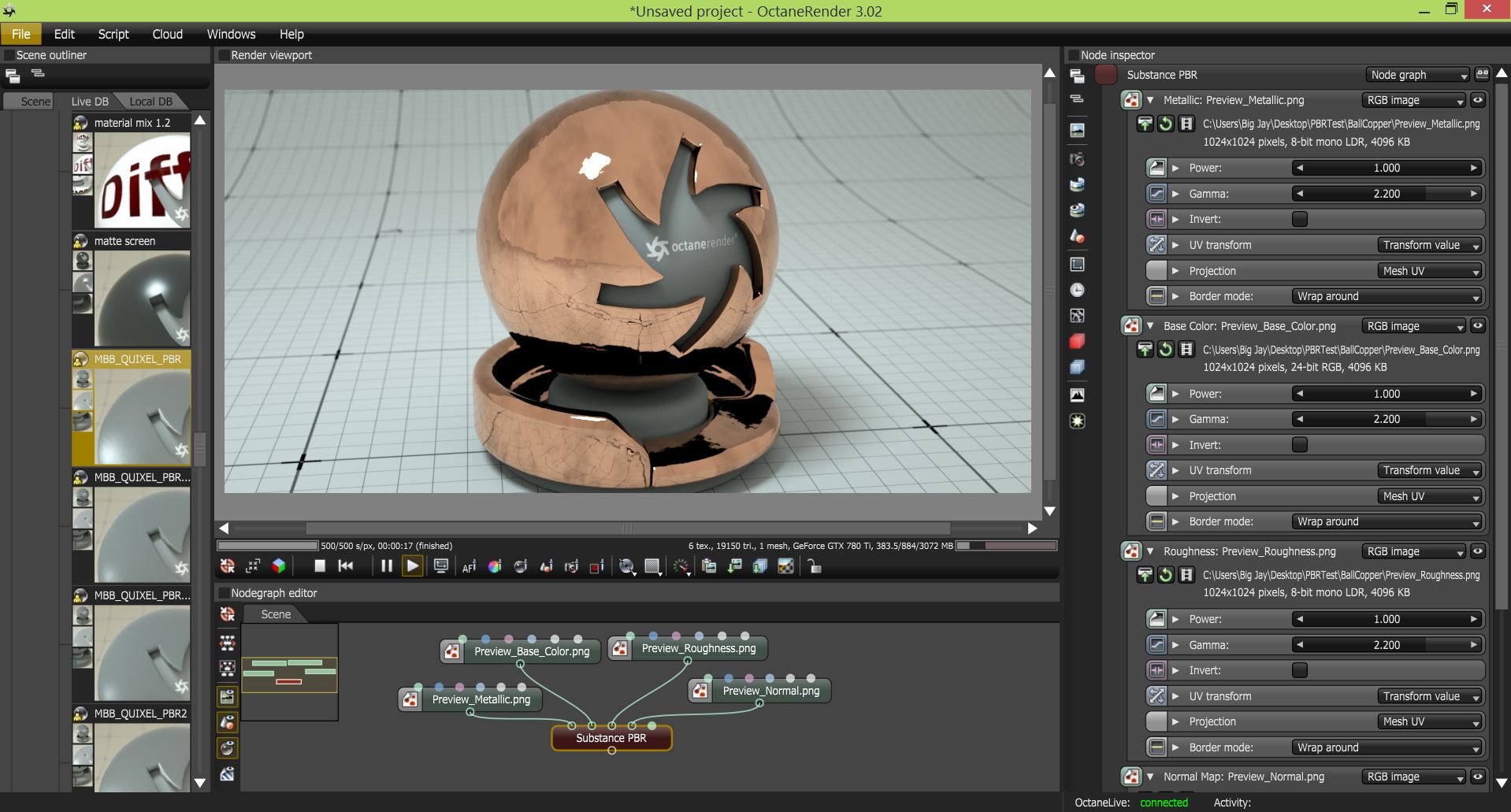The width and height of the screenshot is (1511, 812).
Task: Reload the Metallic image file
Action: click(1165, 124)
